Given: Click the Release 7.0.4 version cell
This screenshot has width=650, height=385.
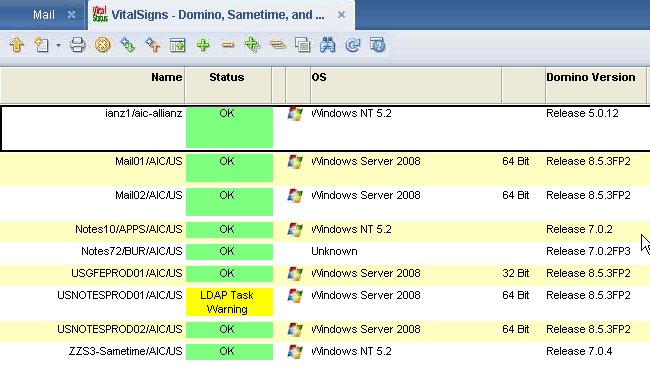Looking at the screenshot, I should (x=579, y=351).
